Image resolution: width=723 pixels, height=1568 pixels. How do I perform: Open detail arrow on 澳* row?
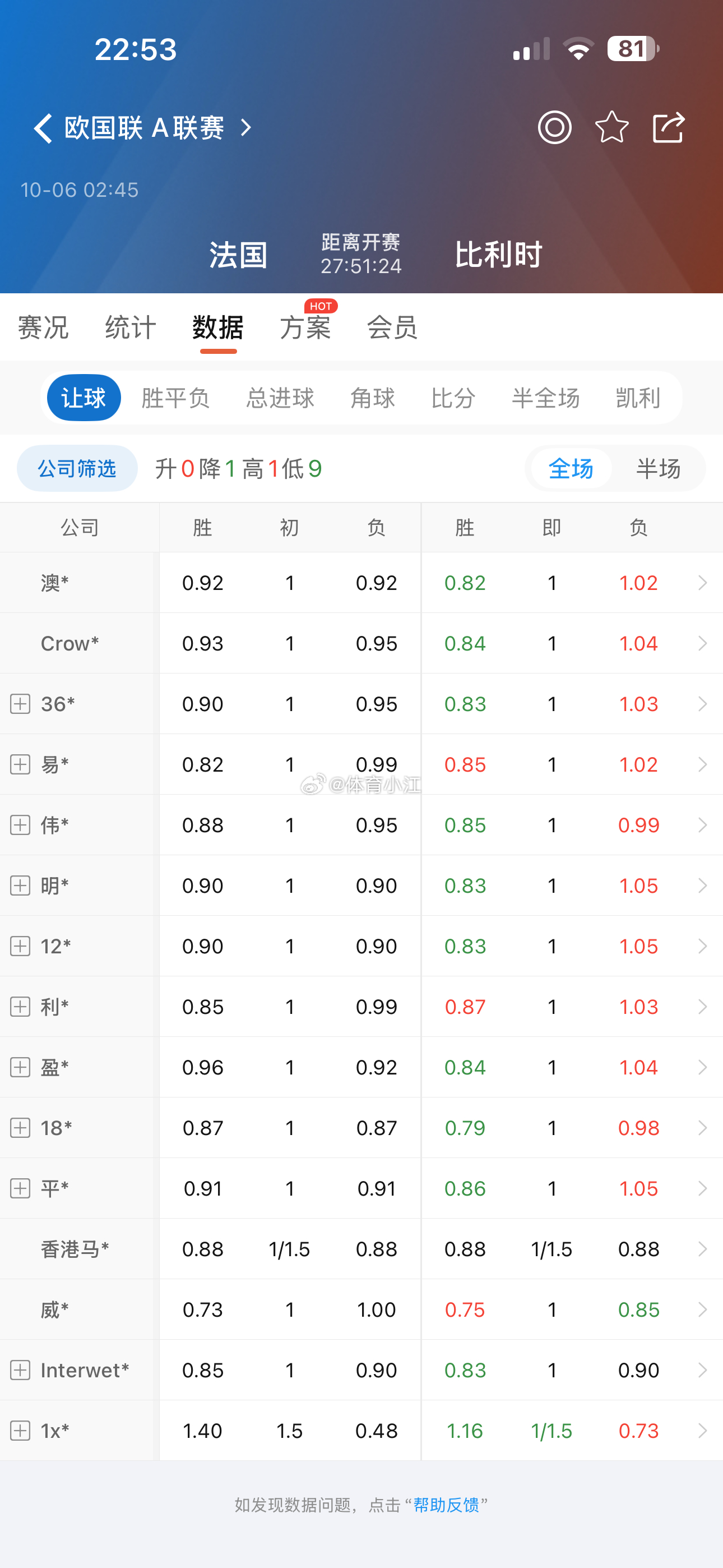(702, 583)
